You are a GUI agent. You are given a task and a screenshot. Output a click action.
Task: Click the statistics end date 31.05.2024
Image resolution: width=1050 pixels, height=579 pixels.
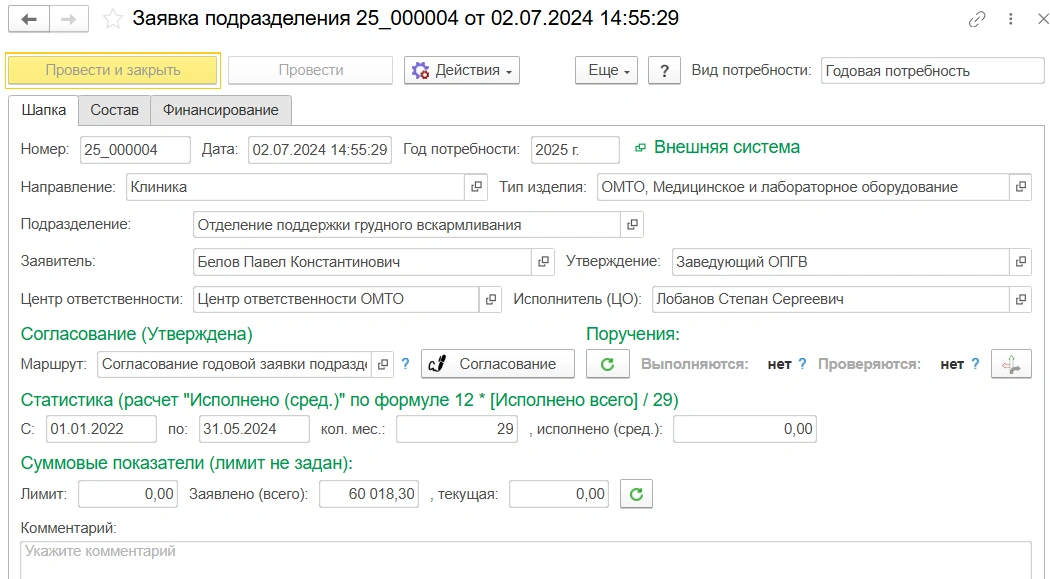[x=254, y=429]
